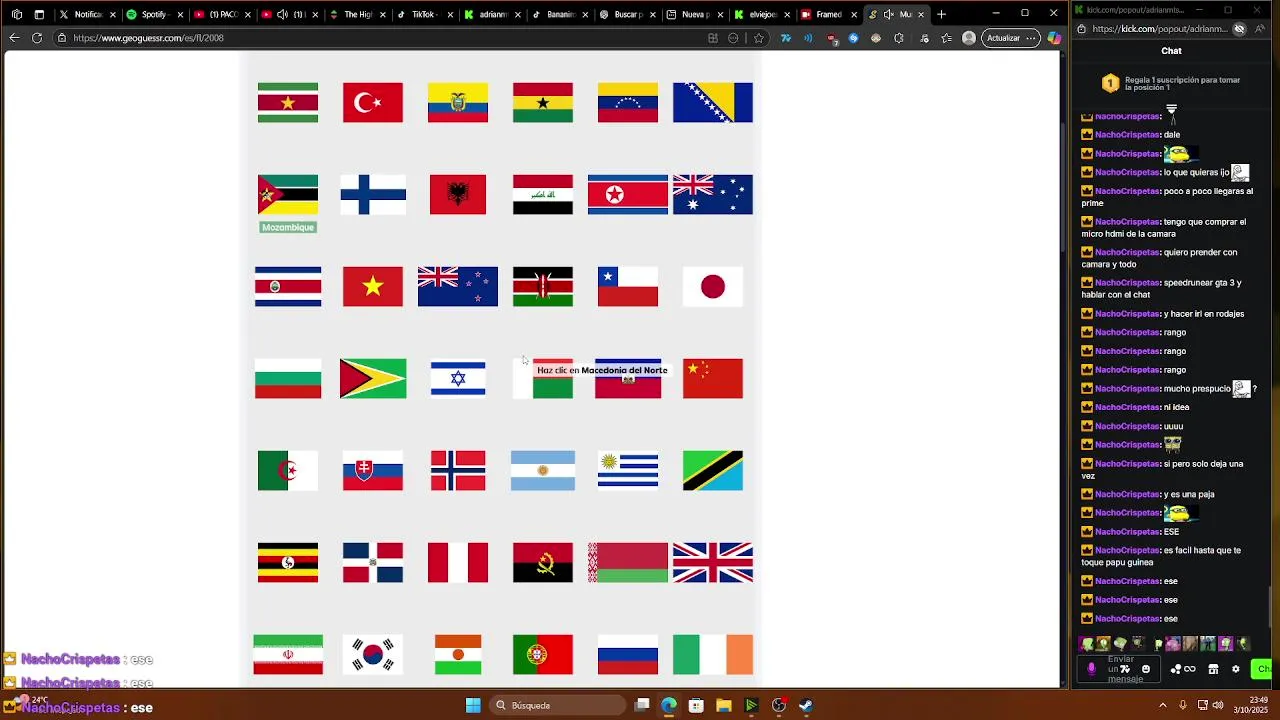Bookmark this page with star icon
Screen dimensions: 1280x720
pyautogui.click(x=759, y=38)
